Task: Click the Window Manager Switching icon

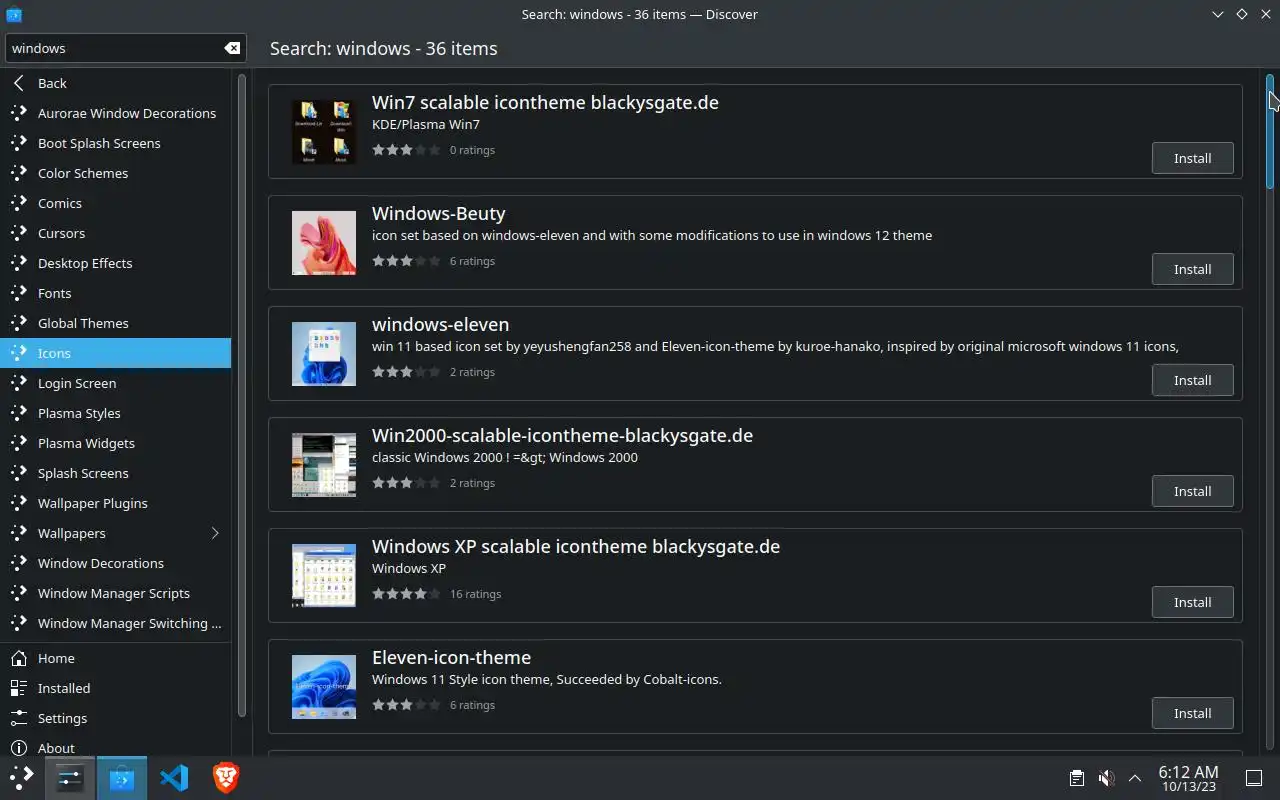Action: coord(19,623)
